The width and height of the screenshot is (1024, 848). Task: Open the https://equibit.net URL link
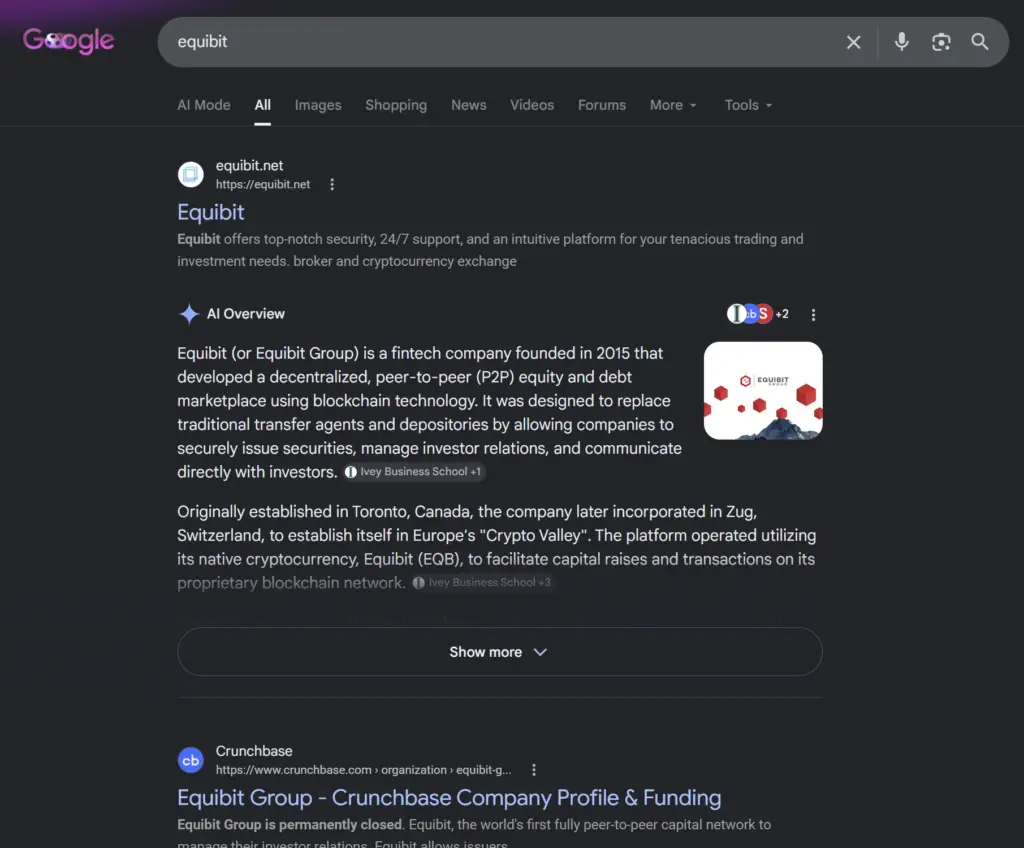[x=263, y=184]
